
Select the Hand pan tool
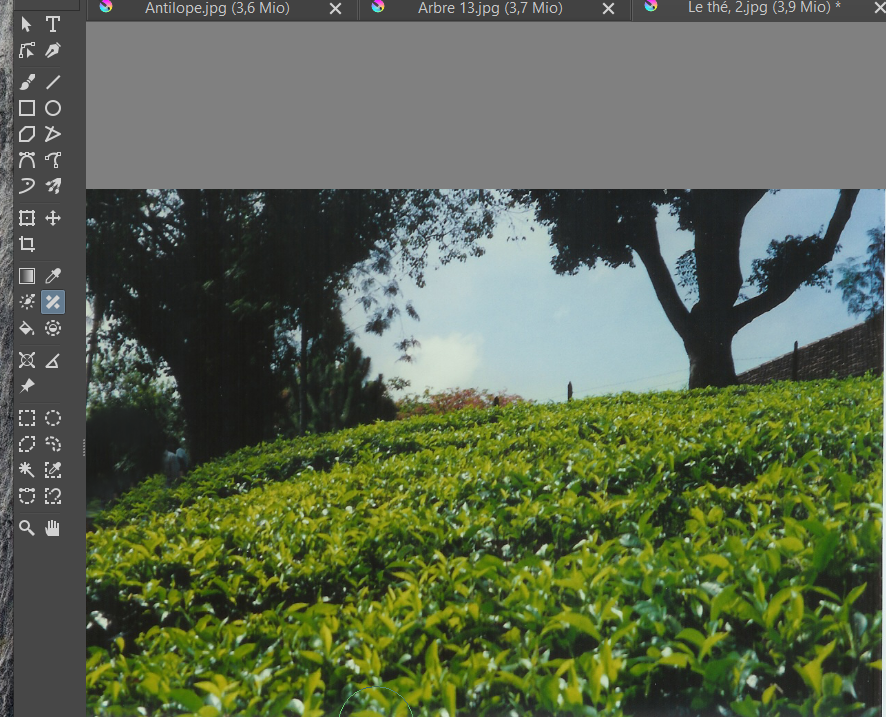(53, 528)
